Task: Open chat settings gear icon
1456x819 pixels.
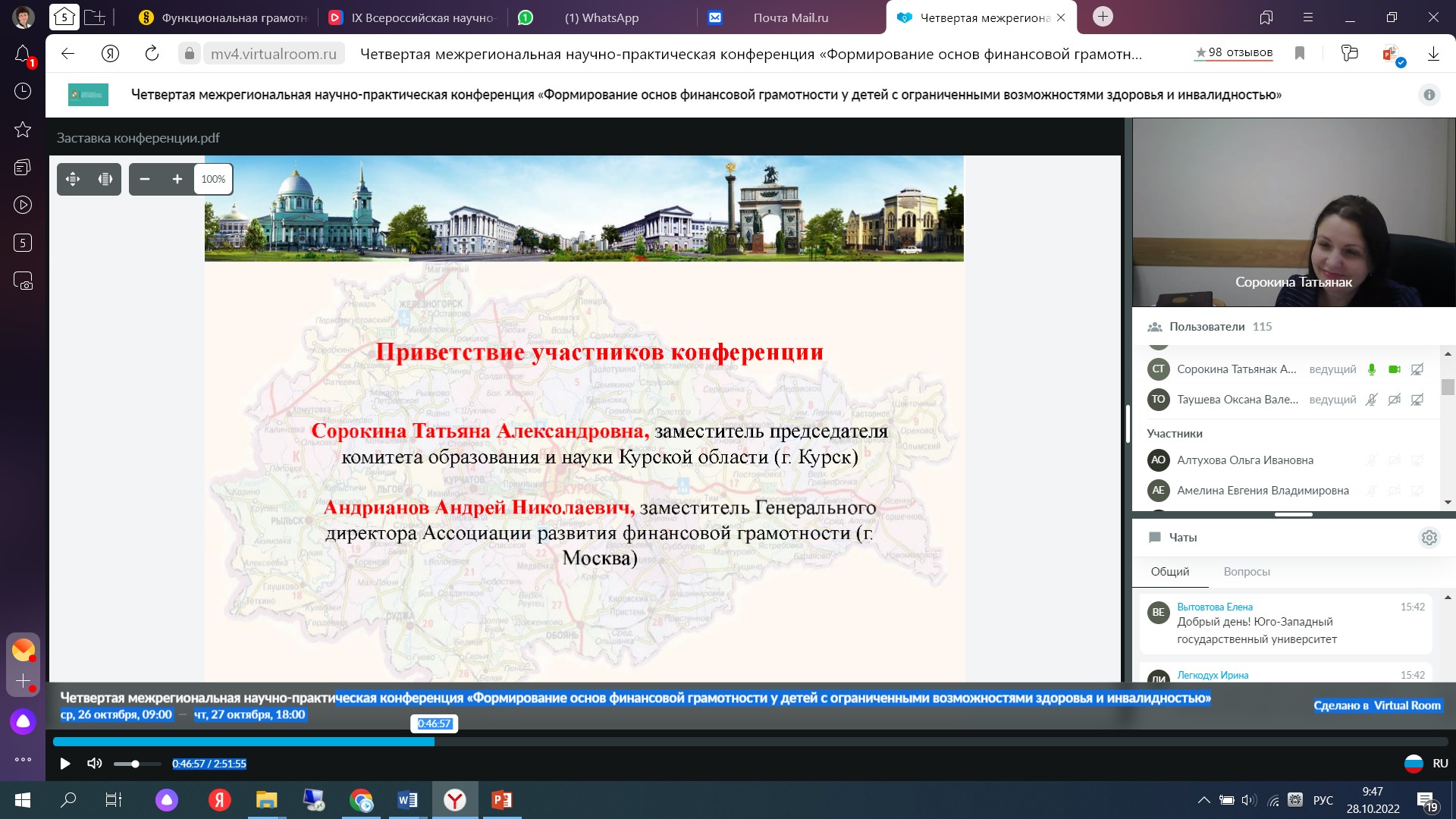Action: [1429, 538]
